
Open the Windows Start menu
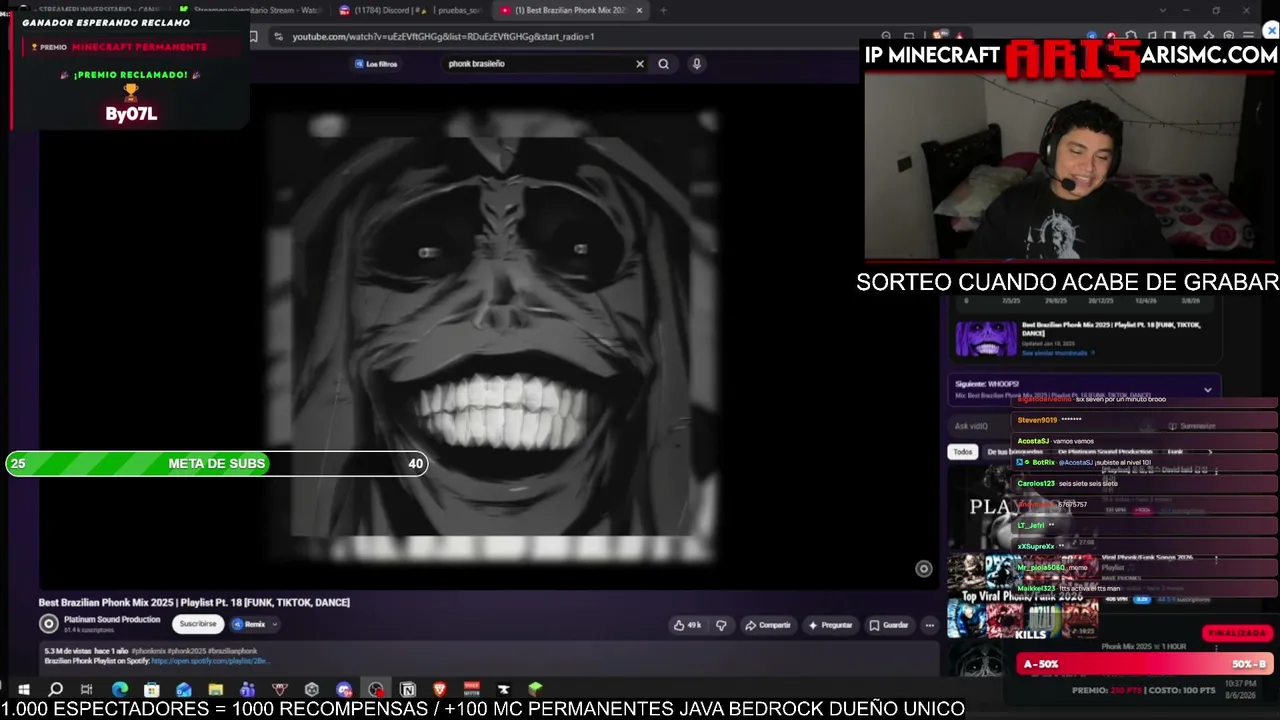(x=24, y=689)
